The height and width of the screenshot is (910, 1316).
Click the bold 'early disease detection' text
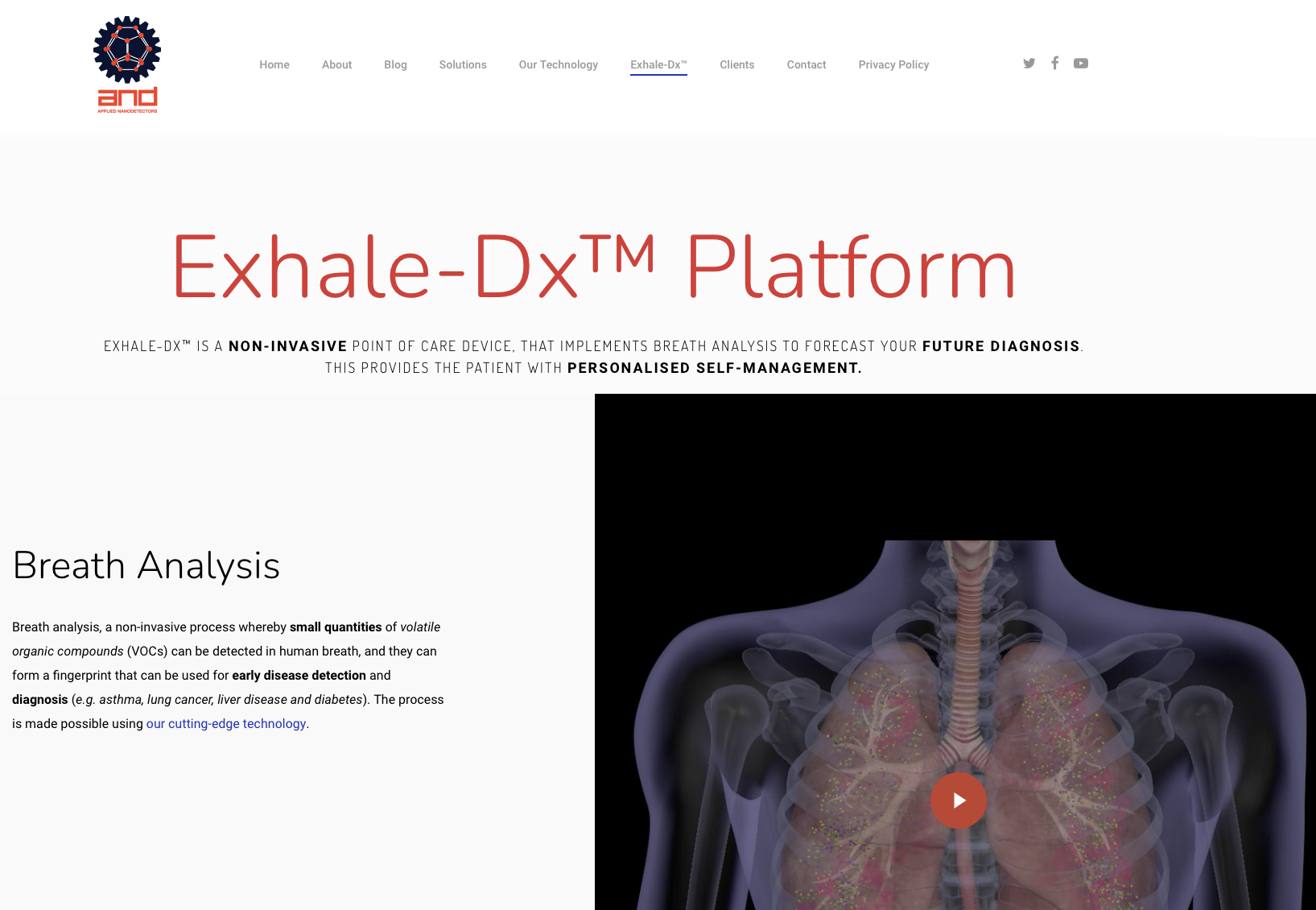pyautogui.click(x=299, y=676)
